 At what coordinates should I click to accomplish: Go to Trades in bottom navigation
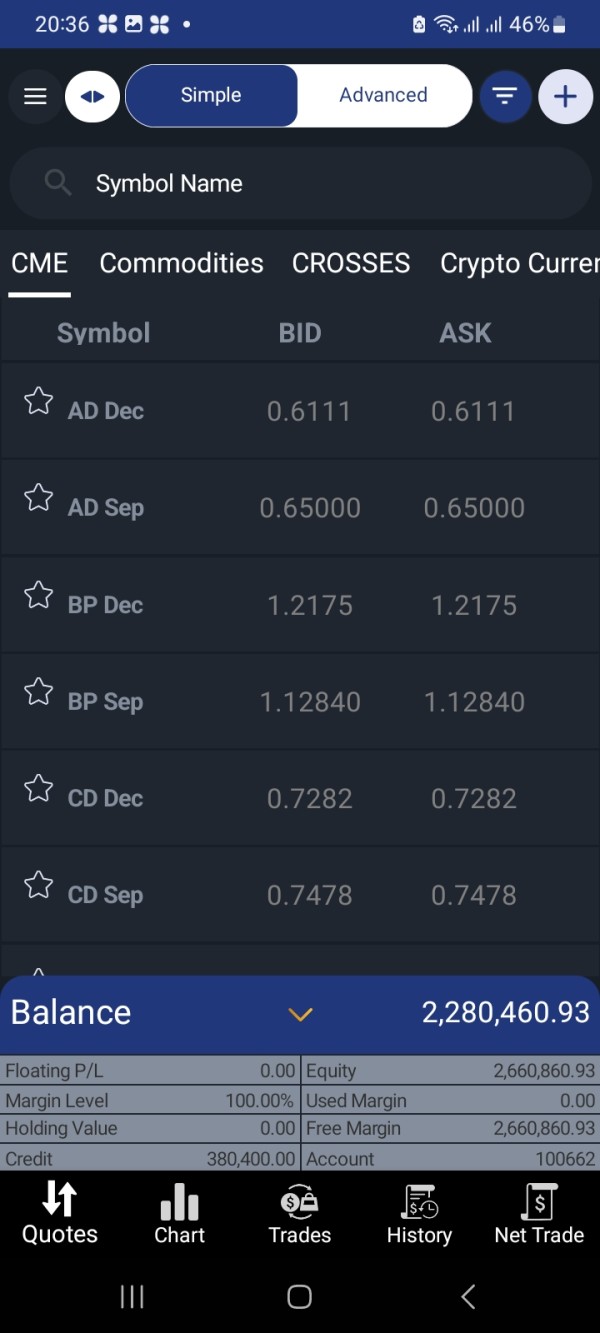click(x=299, y=1213)
